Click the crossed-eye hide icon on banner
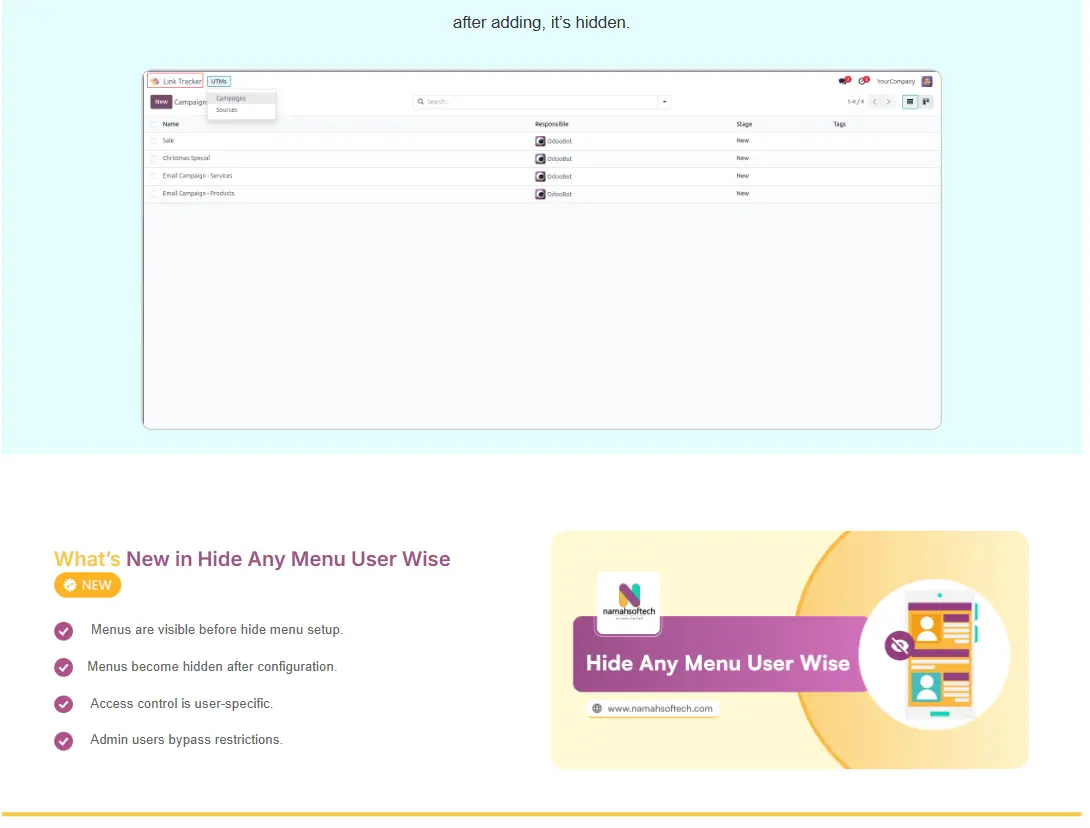Screen dimensions: 1090x828 coord(899,646)
